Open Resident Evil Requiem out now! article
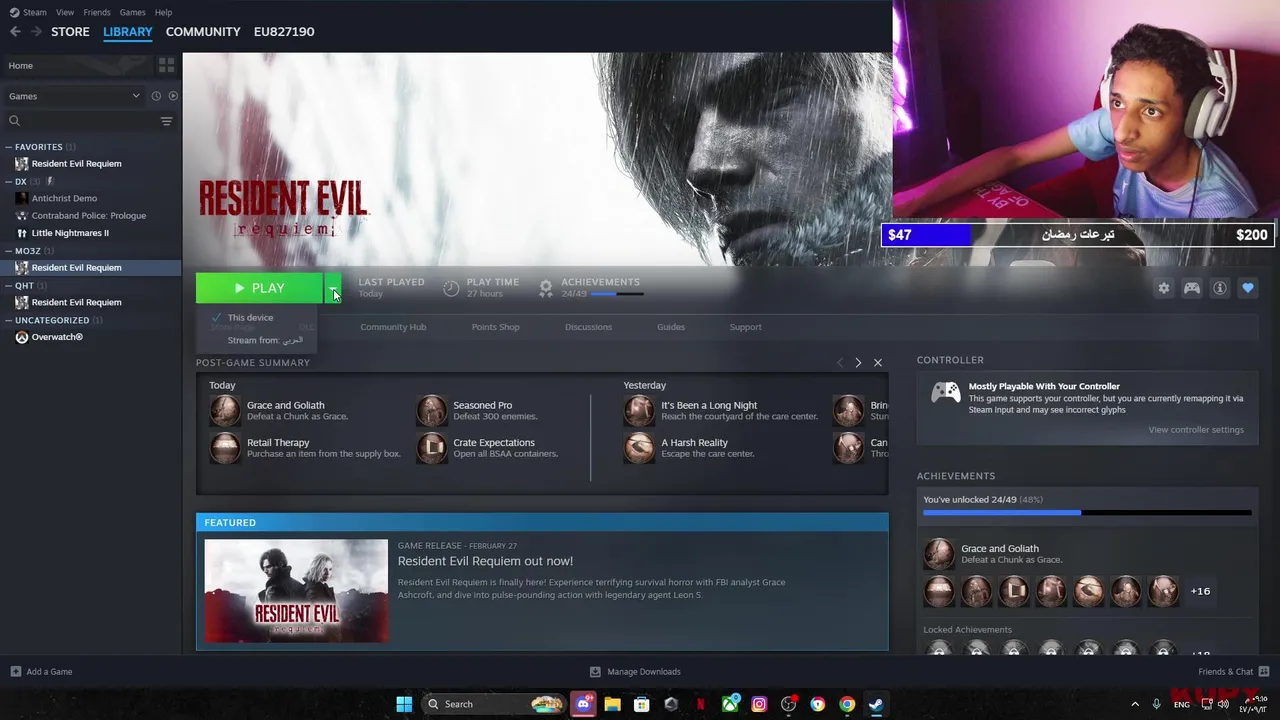This screenshot has width=1280, height=720. coord(485,561)
